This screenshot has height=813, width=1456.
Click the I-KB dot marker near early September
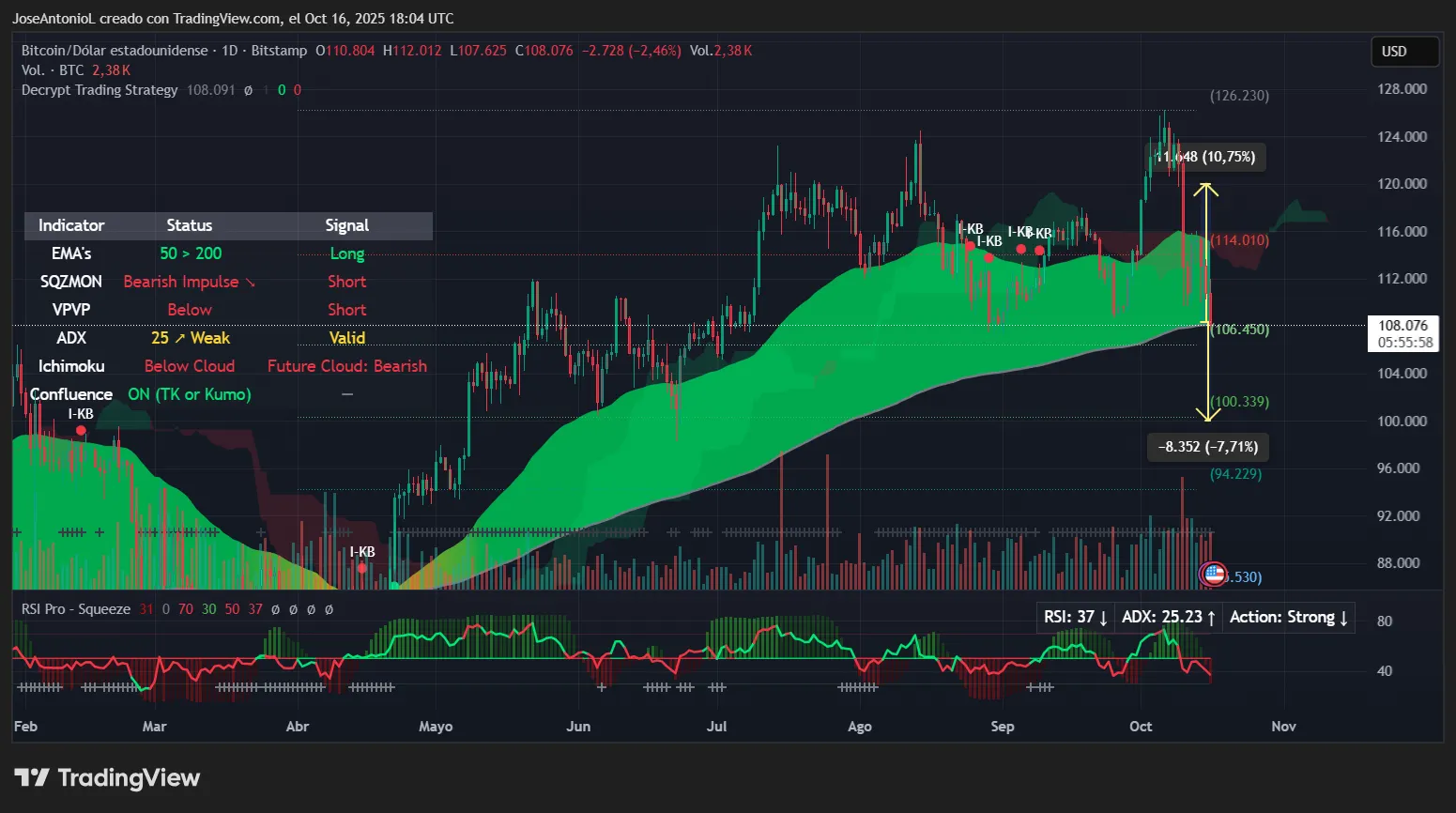tap(1020, 251)
